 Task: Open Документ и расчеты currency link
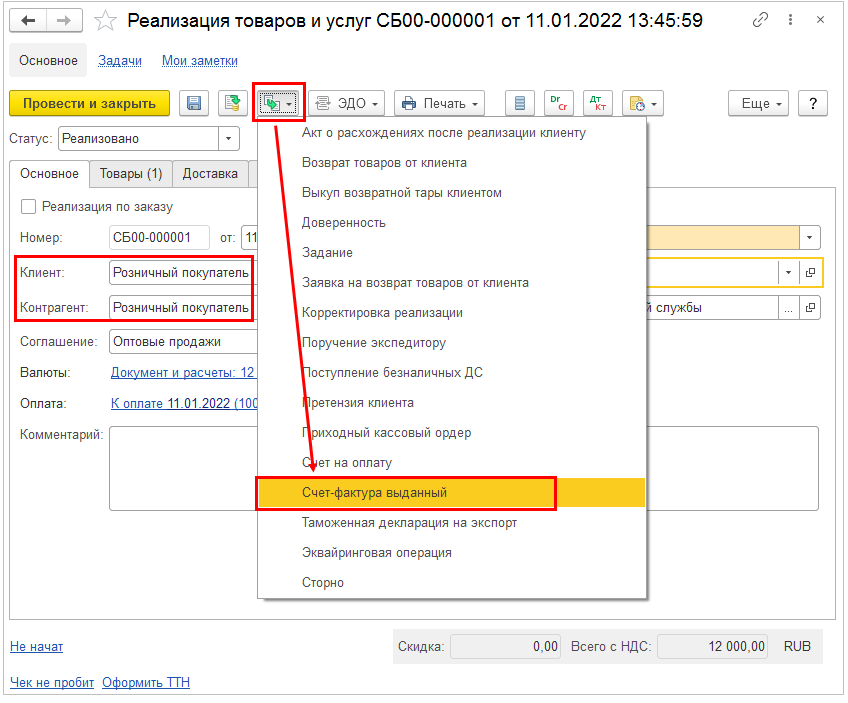click(x=183, y=373)
